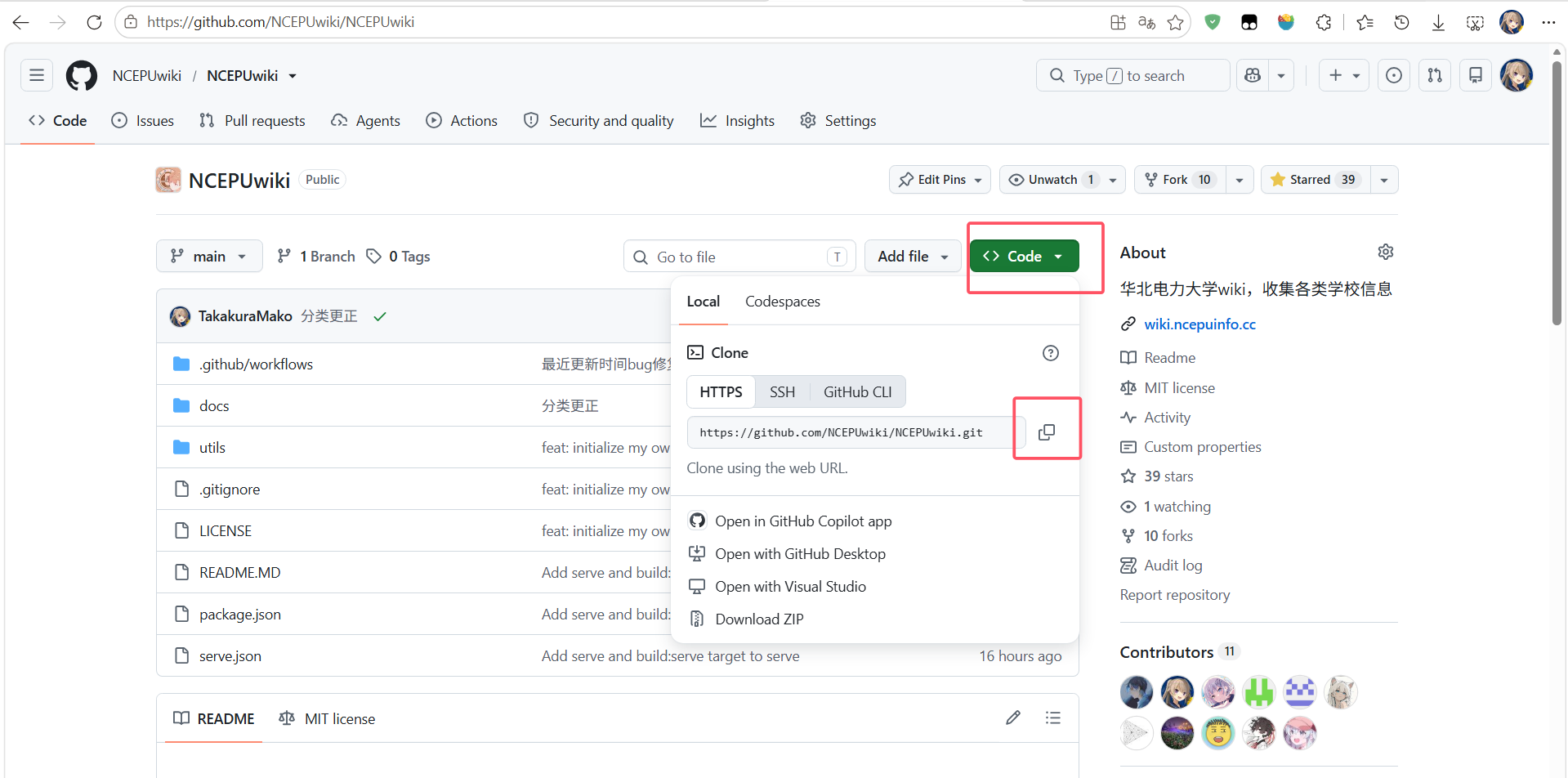Open user profile avatar in GitHub header

pos(1517,75)
